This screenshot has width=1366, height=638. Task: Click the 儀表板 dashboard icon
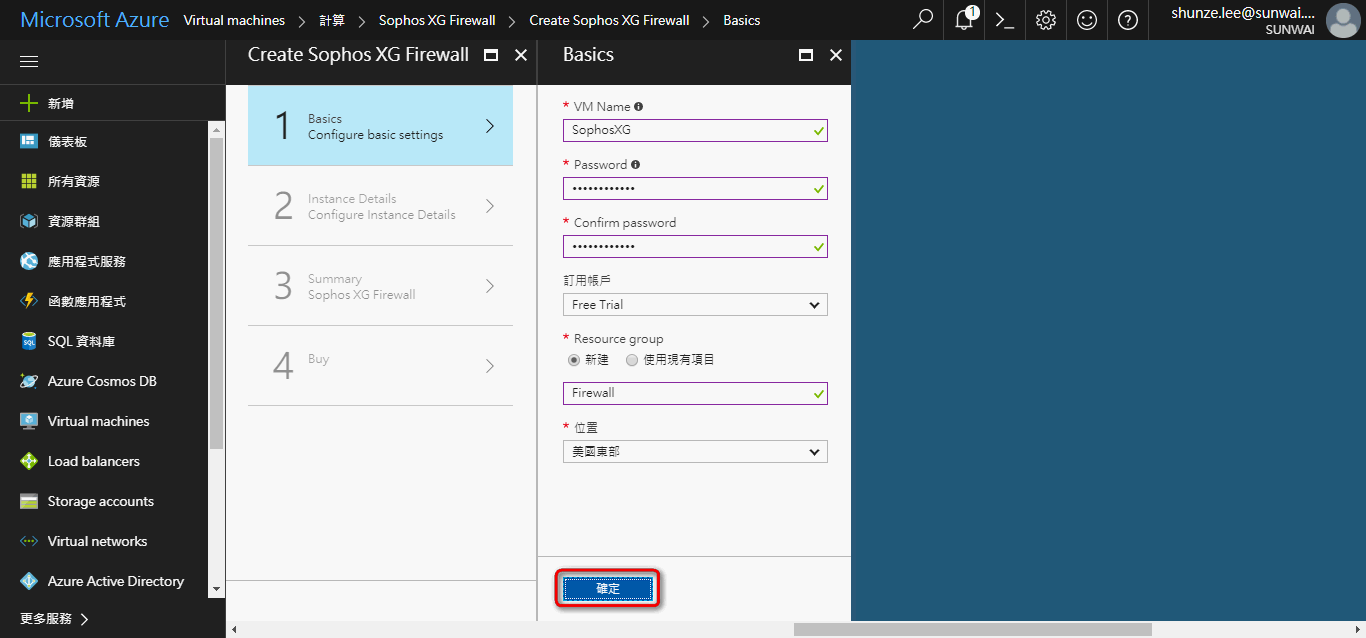click(x=29, y=141)
